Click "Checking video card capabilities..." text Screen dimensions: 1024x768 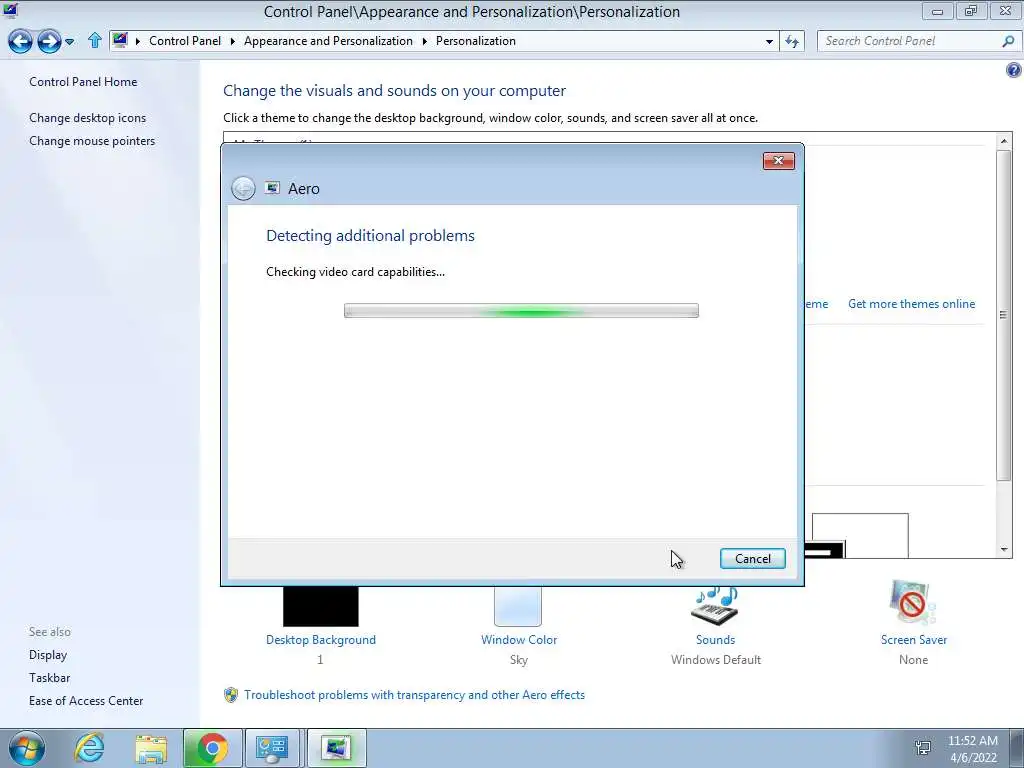point(355,272)
